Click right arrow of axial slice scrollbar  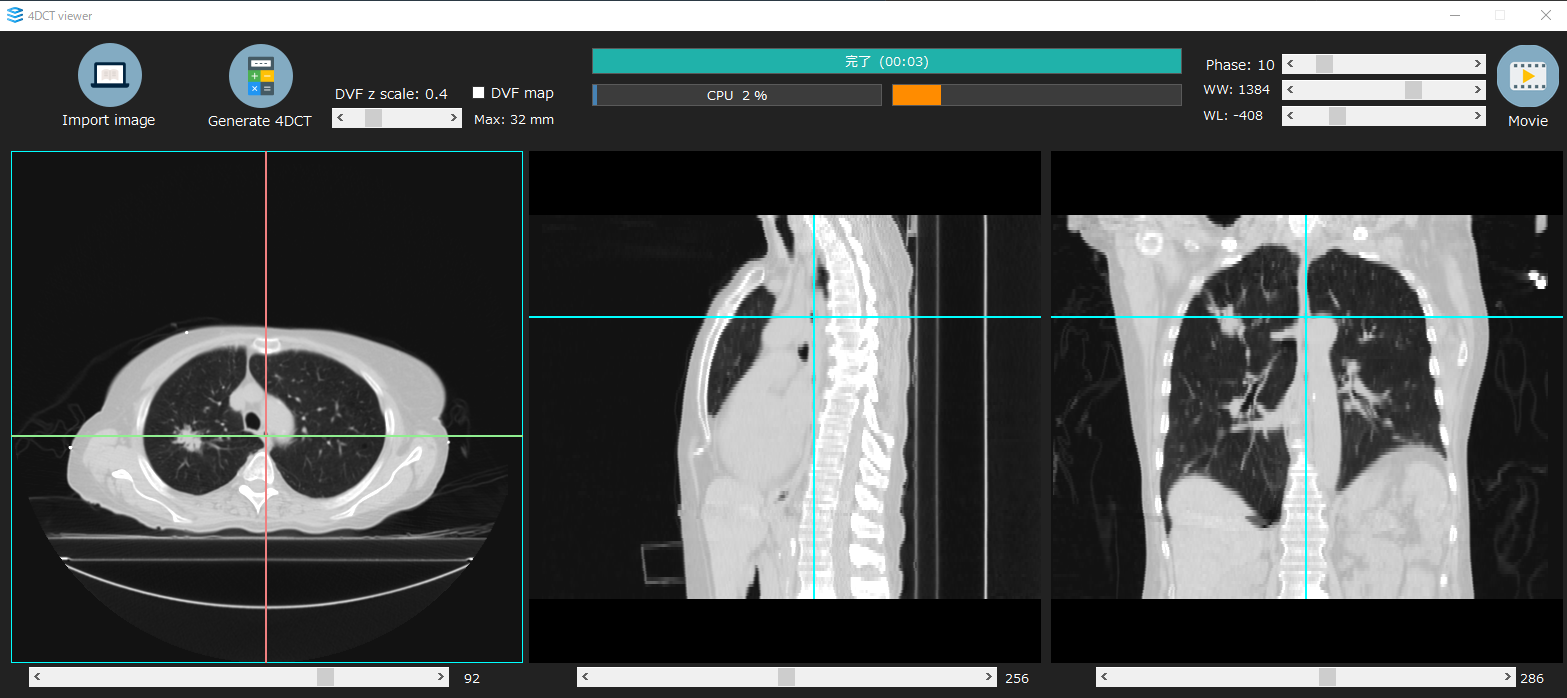[x=441, y=677]
